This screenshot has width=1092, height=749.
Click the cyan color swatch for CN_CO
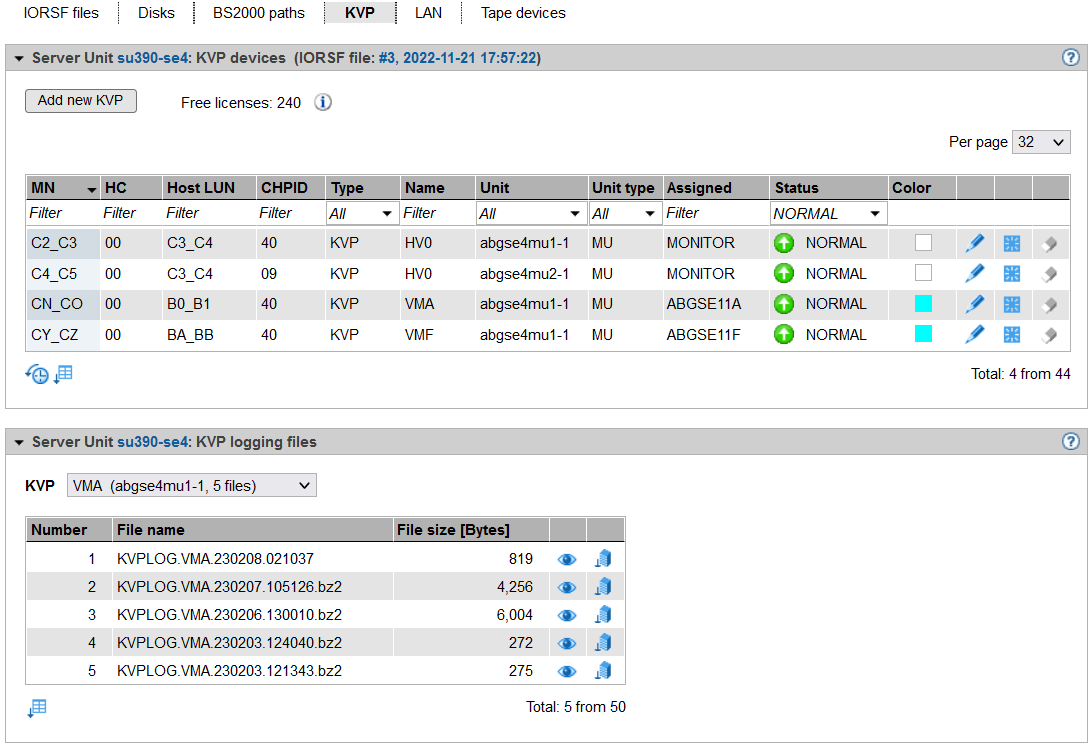pyautogui.click(x=923, y=304)
